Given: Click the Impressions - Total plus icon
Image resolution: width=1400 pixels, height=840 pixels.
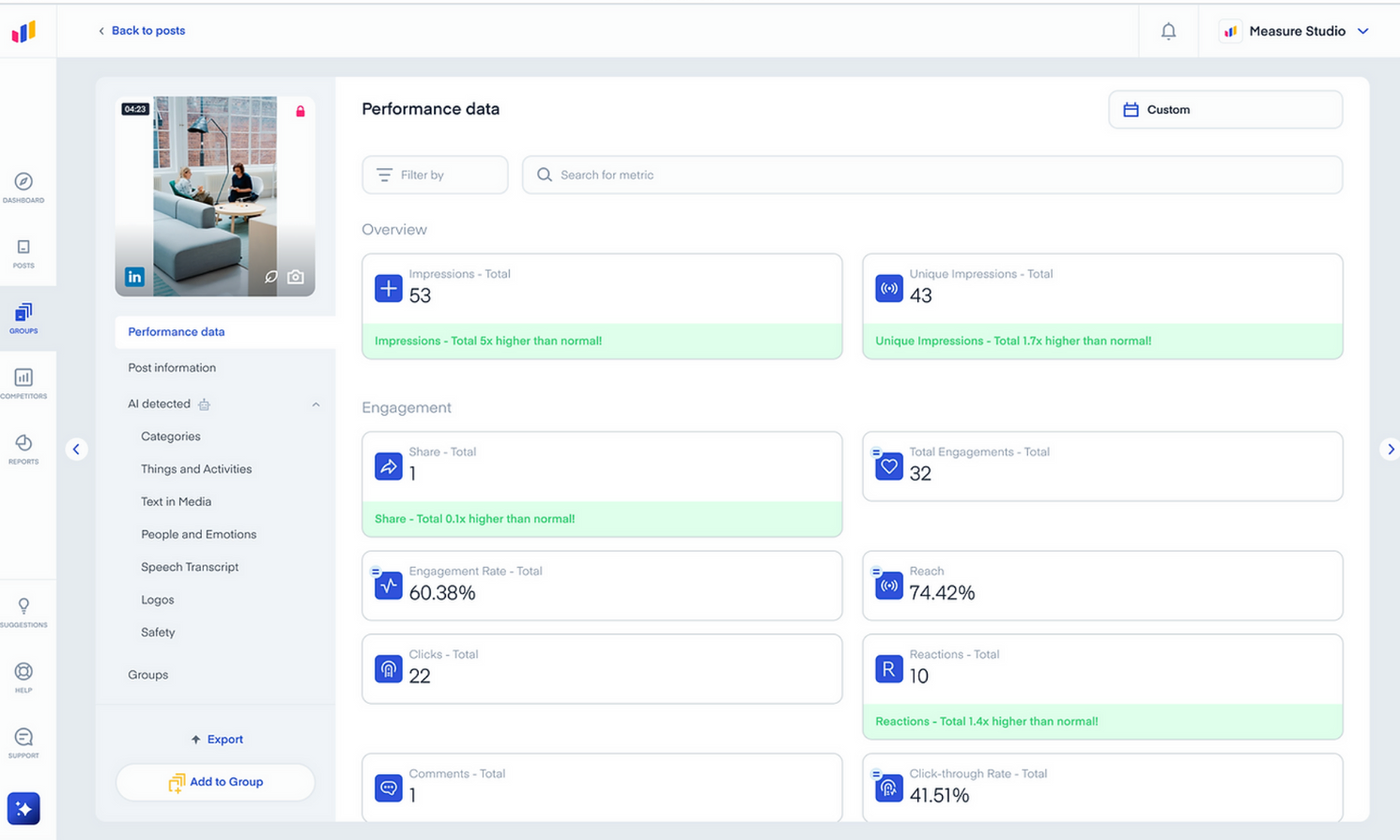Looking at the screenshot, I should coord(389,289).
